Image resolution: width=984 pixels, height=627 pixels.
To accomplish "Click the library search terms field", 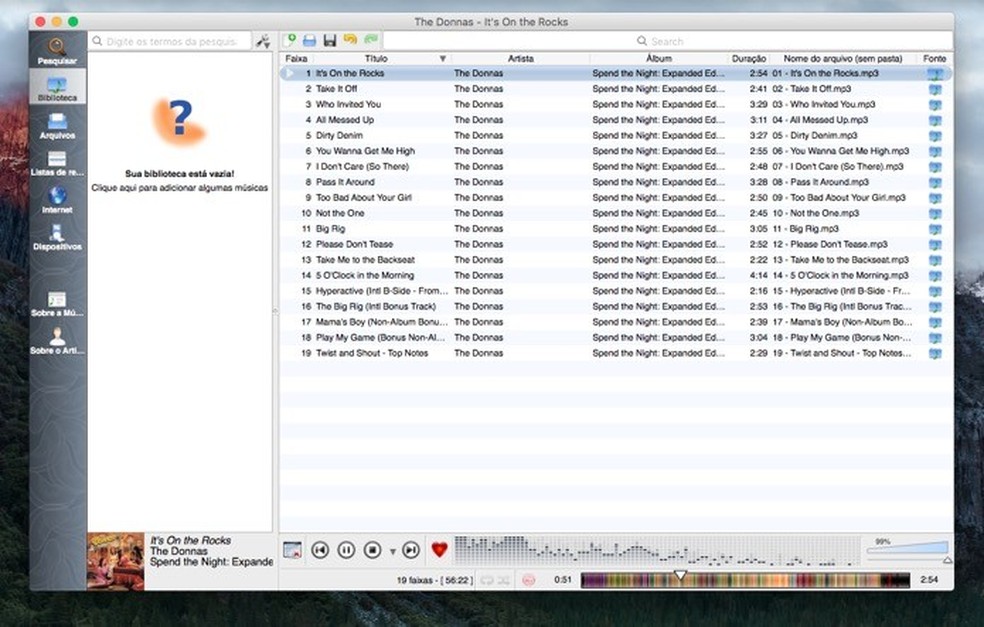I will pyautogui.click(x=170, y=41).
